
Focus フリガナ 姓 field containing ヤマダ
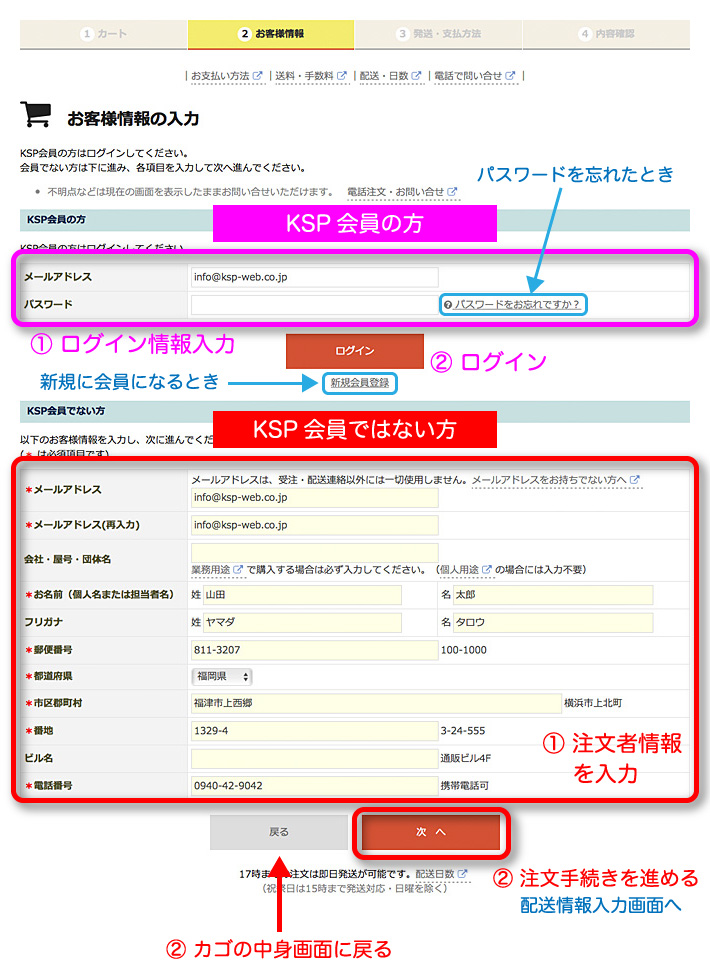tap(302, 622)
